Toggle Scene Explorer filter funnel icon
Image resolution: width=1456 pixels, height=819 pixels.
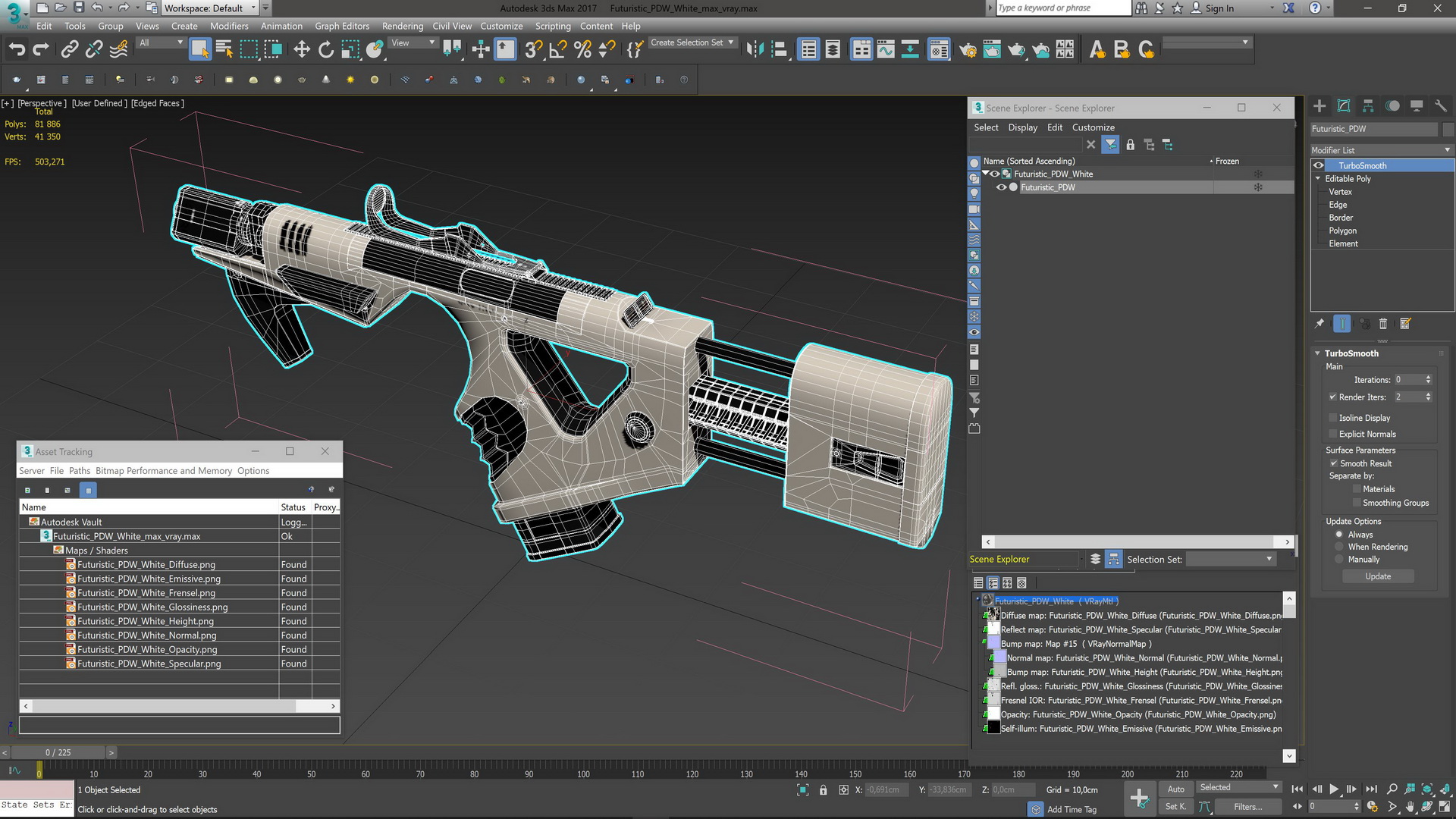click(1110, 145)
